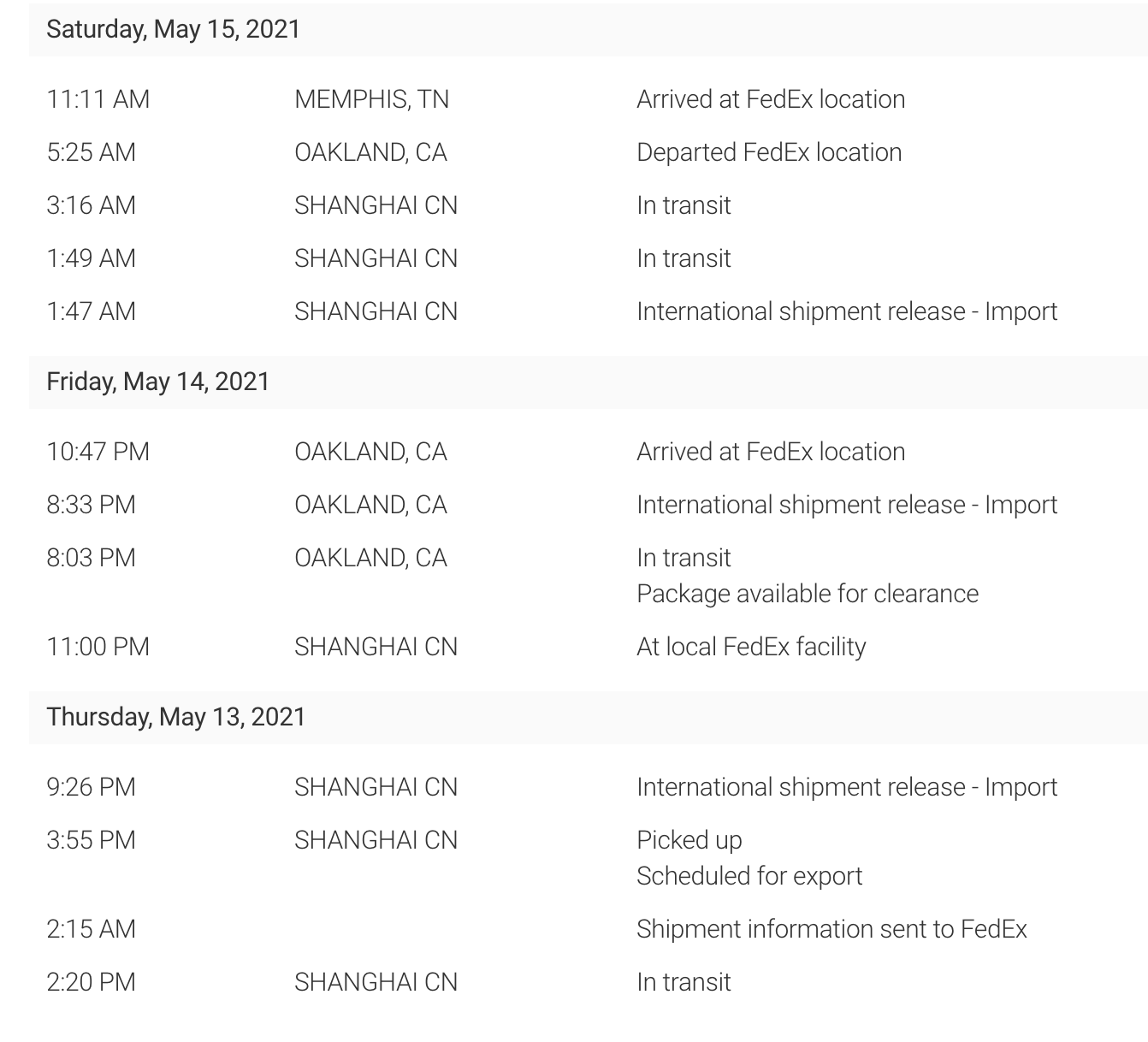
Task: Click the 3:16 AM timestamp
Action: [x=92, y=205]
